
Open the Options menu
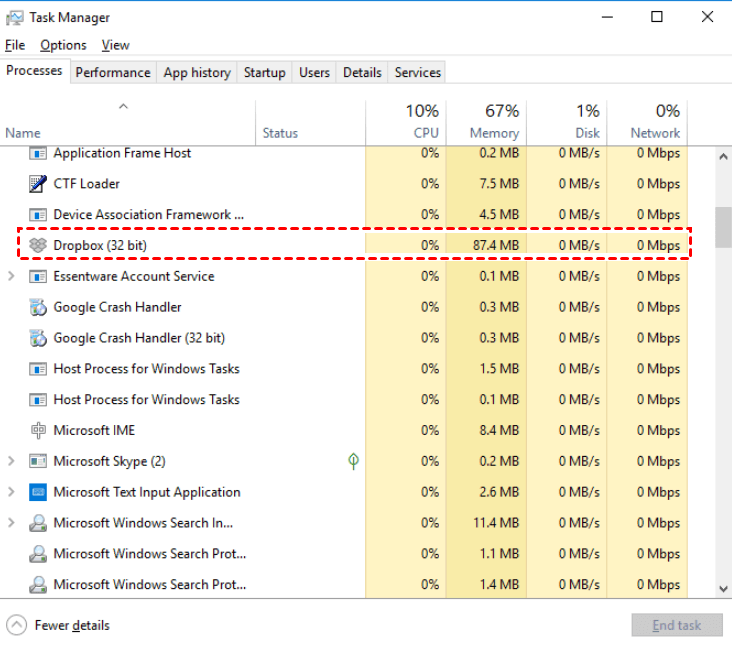point(63,45)
